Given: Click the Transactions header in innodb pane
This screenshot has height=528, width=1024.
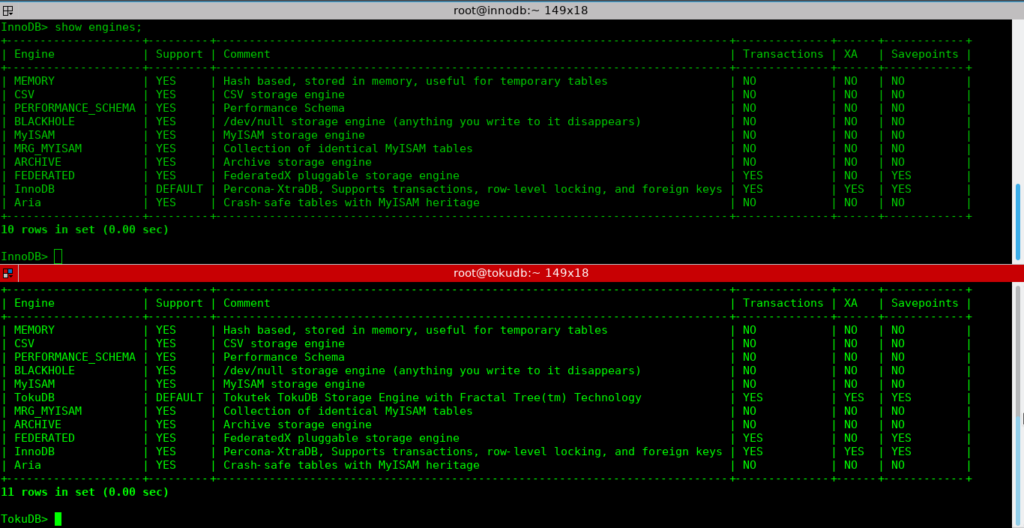Looking at the screenshot, I should point(783,54).
